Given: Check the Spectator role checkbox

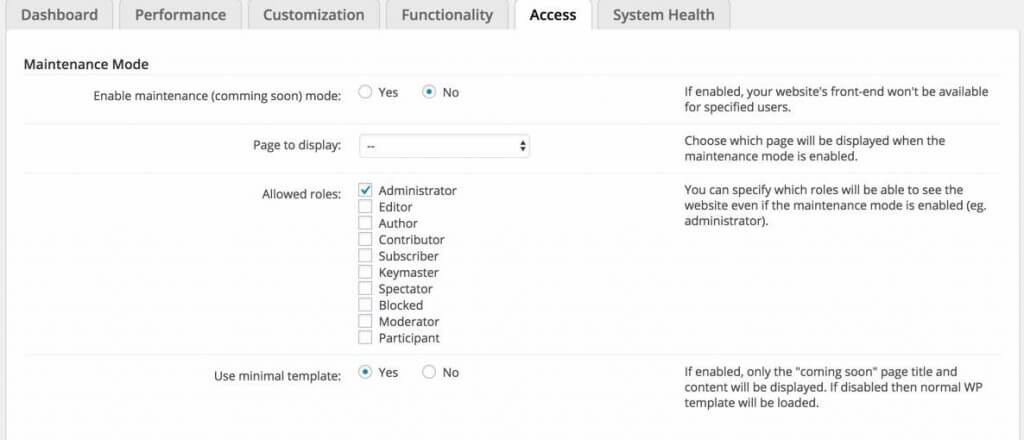Looking at the screenshot, I should click(x=366, y=289).
